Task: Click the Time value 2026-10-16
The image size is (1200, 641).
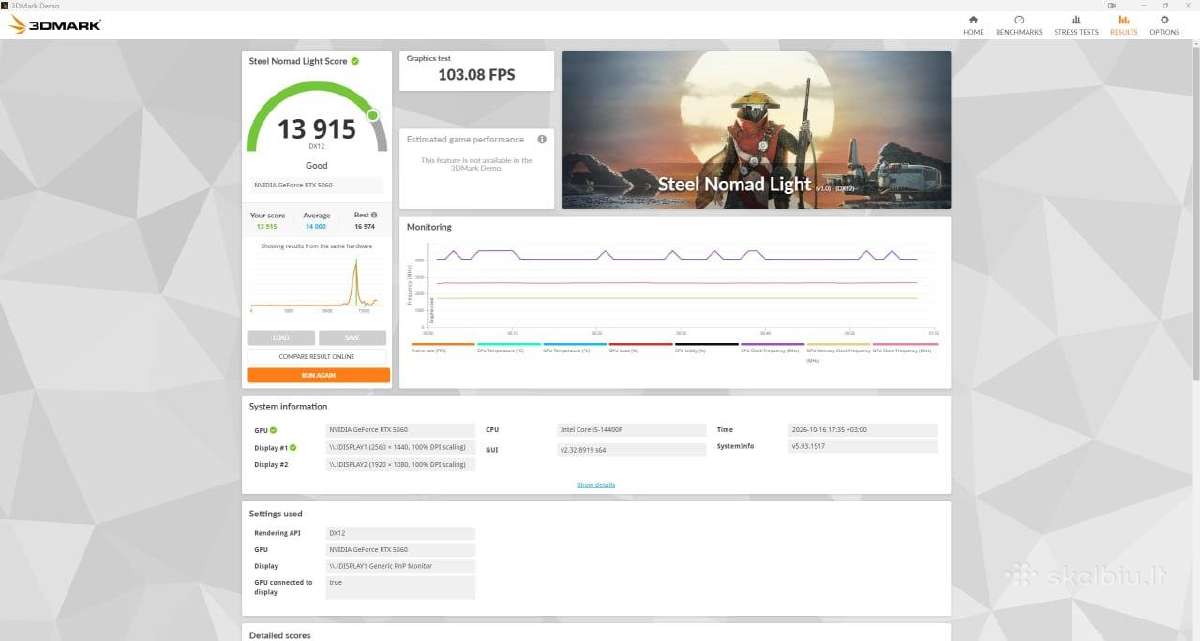Action: [x=863, y=430]
